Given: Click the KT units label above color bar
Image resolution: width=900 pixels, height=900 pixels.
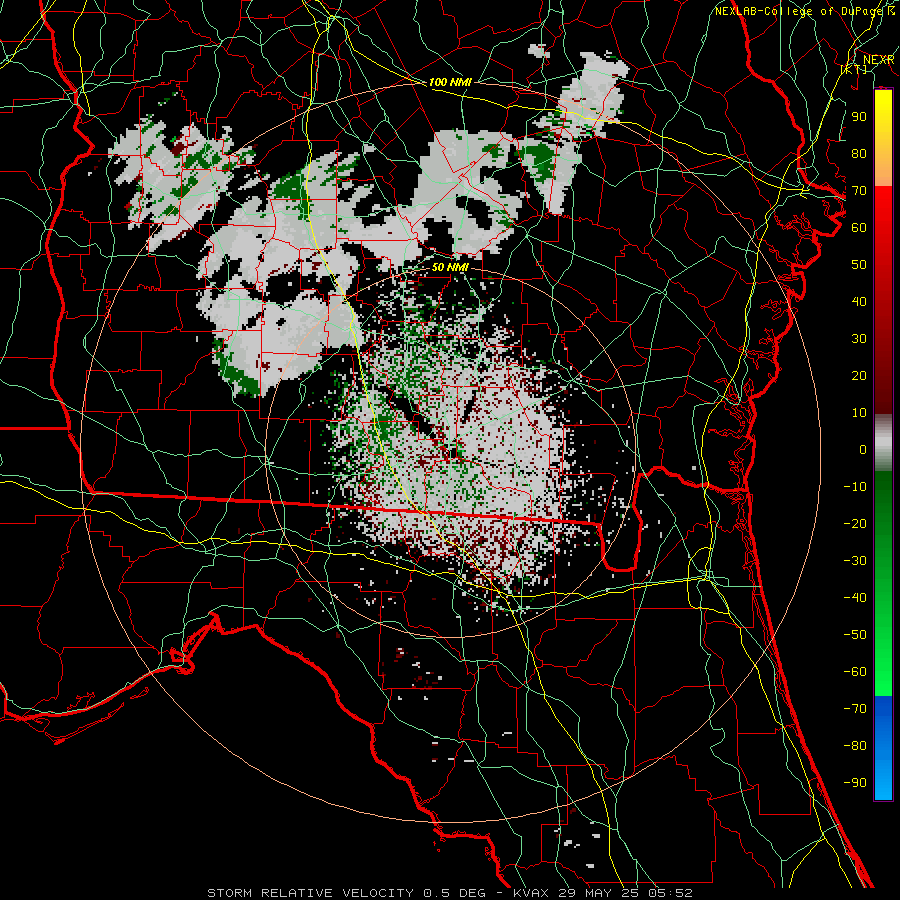Looking at the screenshot, I should (x=855, y=69).
